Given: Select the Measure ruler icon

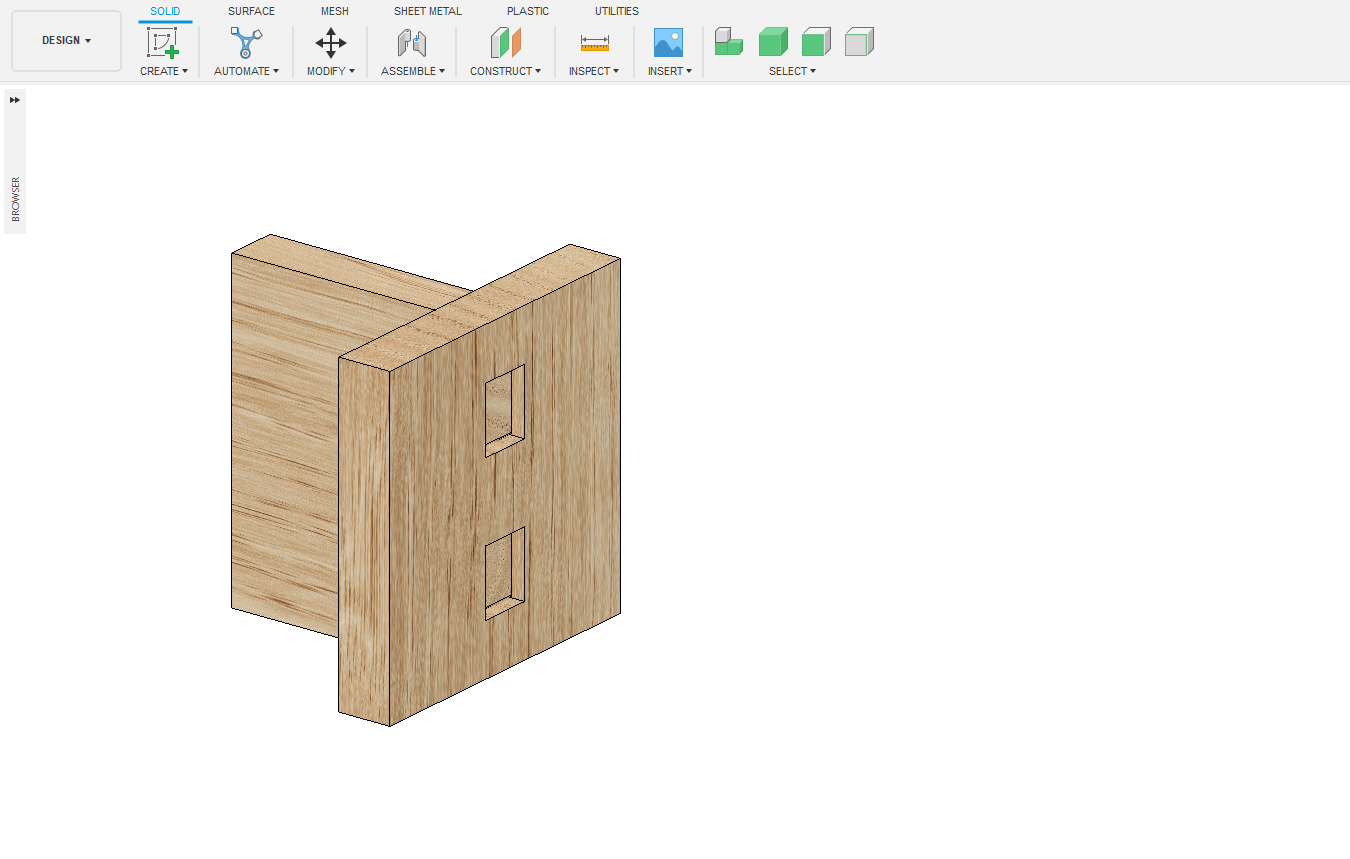Looking at the screenshot, I should [594, 43].
